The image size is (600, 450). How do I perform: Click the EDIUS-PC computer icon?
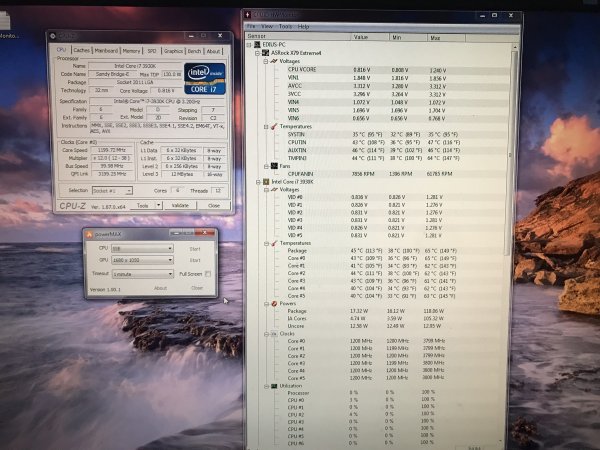pos(257,45)
